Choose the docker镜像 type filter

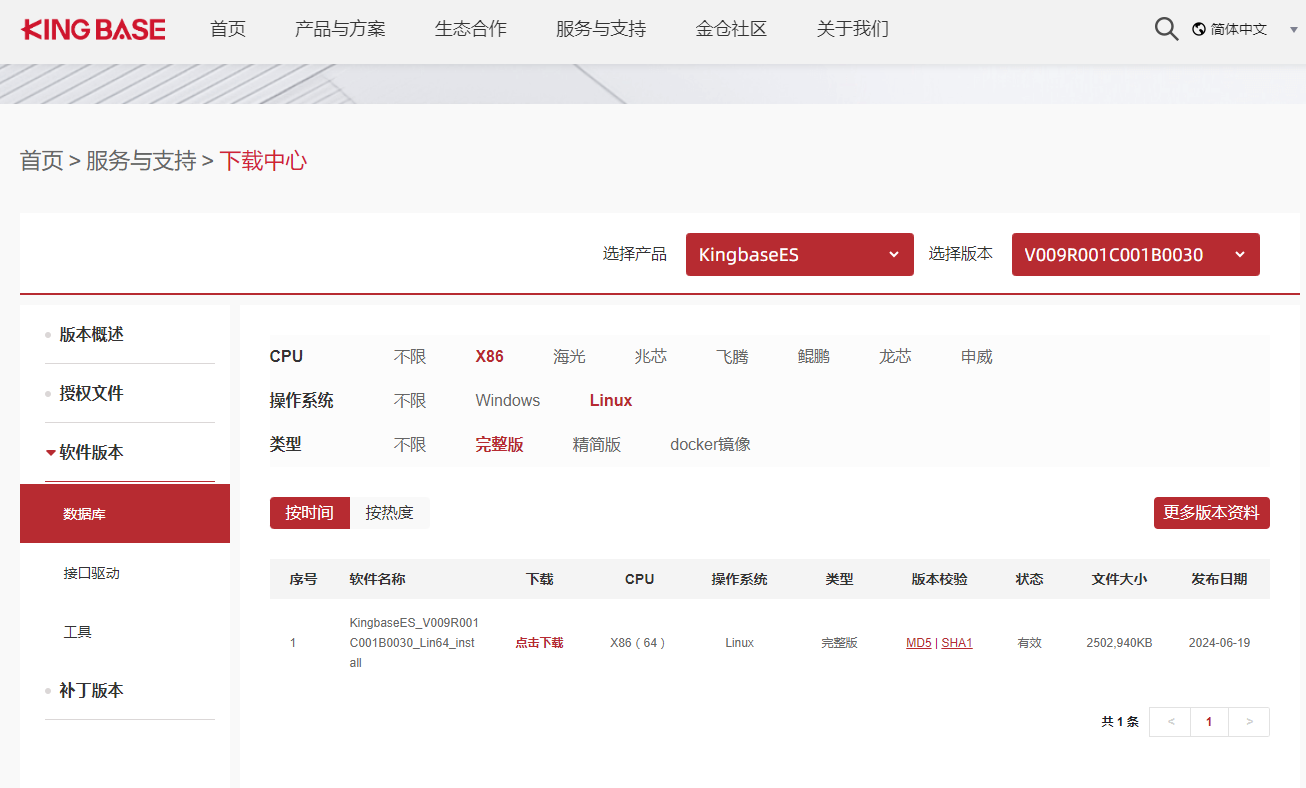[710, 445]
